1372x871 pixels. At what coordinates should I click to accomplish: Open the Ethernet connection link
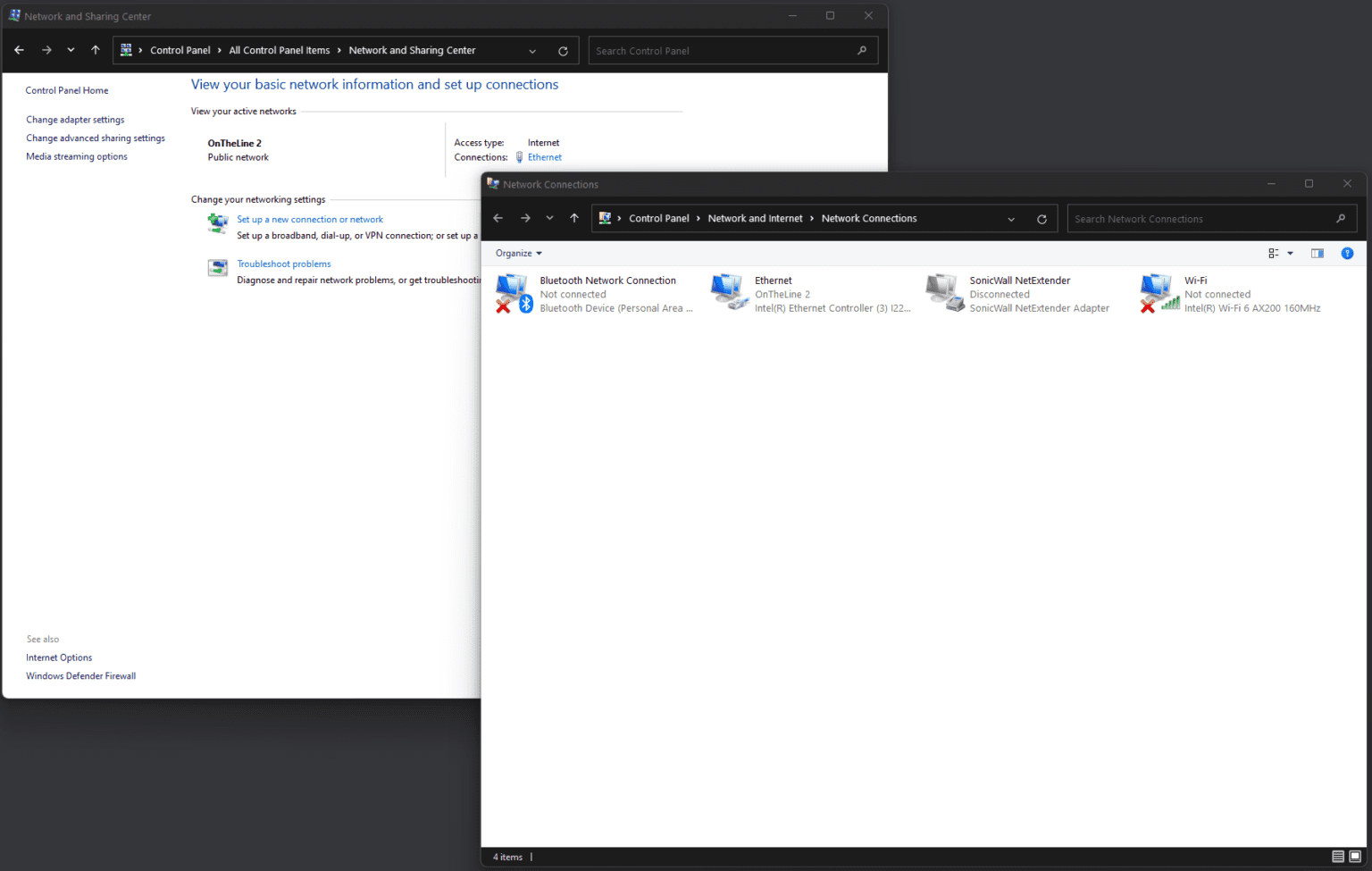[544, 157]
